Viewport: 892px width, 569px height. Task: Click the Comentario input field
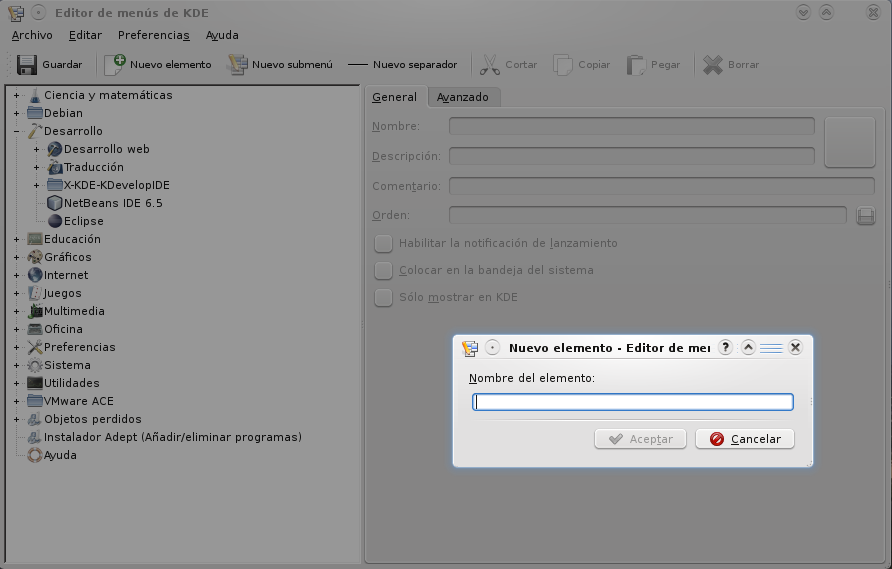pos(662,186)
